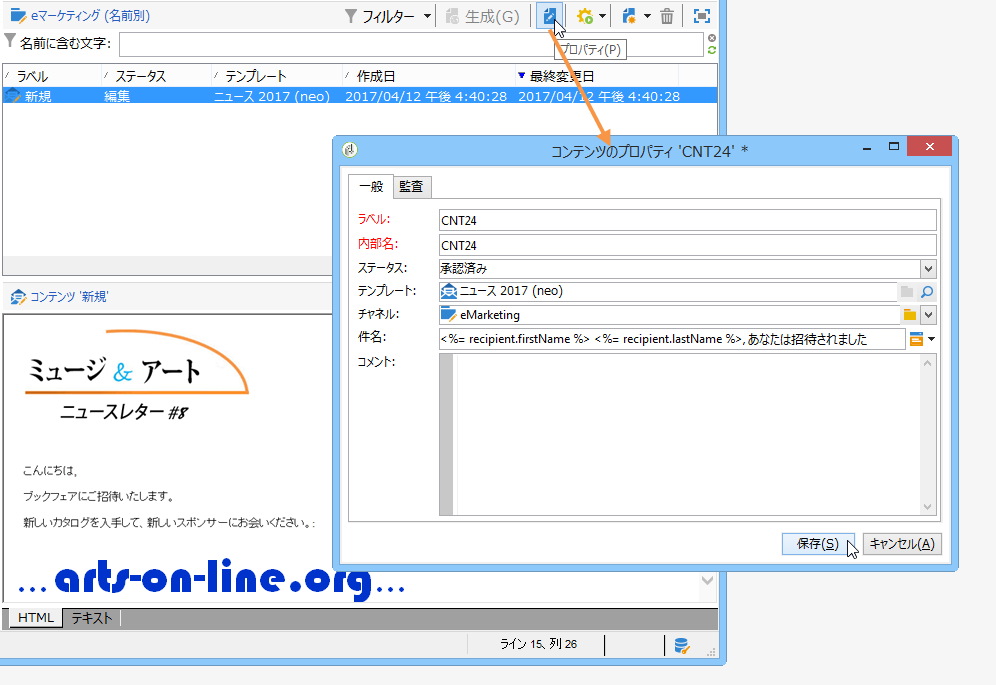Expand the 件名 personalization dropdown arrow
This screenshot has height=685, width=996.
click(932, 339)
